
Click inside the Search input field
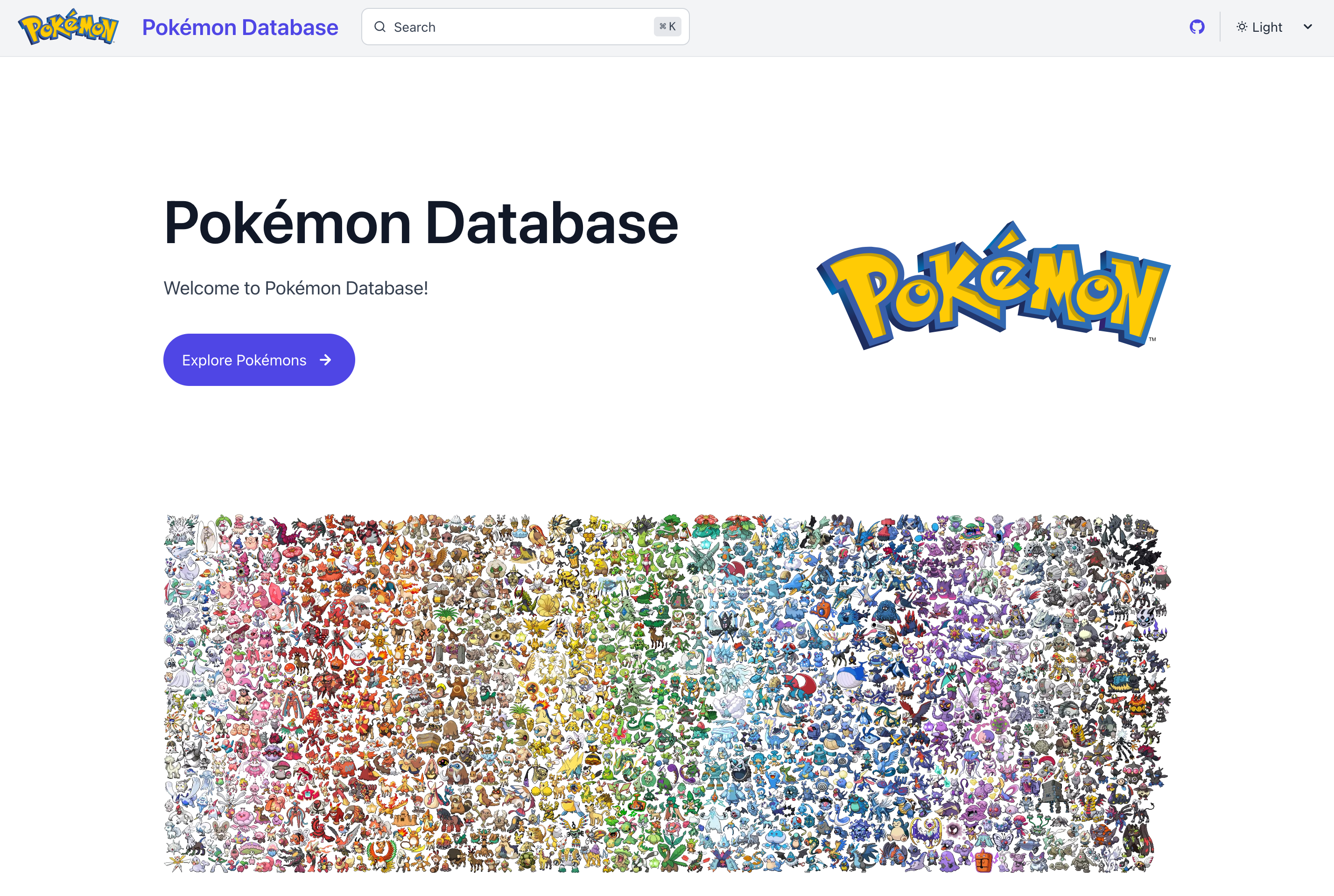(x=514, y=26)
